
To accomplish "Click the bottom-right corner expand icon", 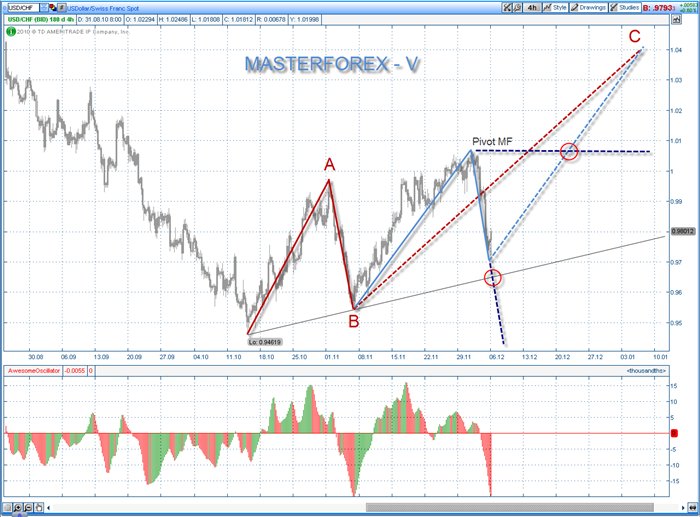I will point(693,508).
